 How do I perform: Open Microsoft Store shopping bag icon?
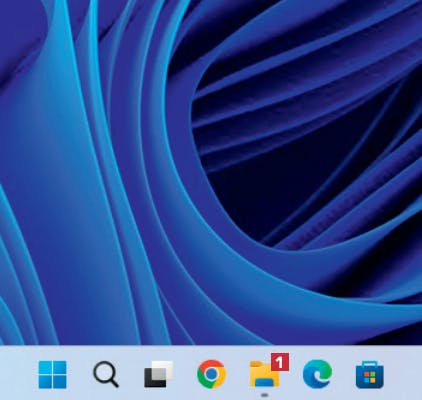point(370,375)
